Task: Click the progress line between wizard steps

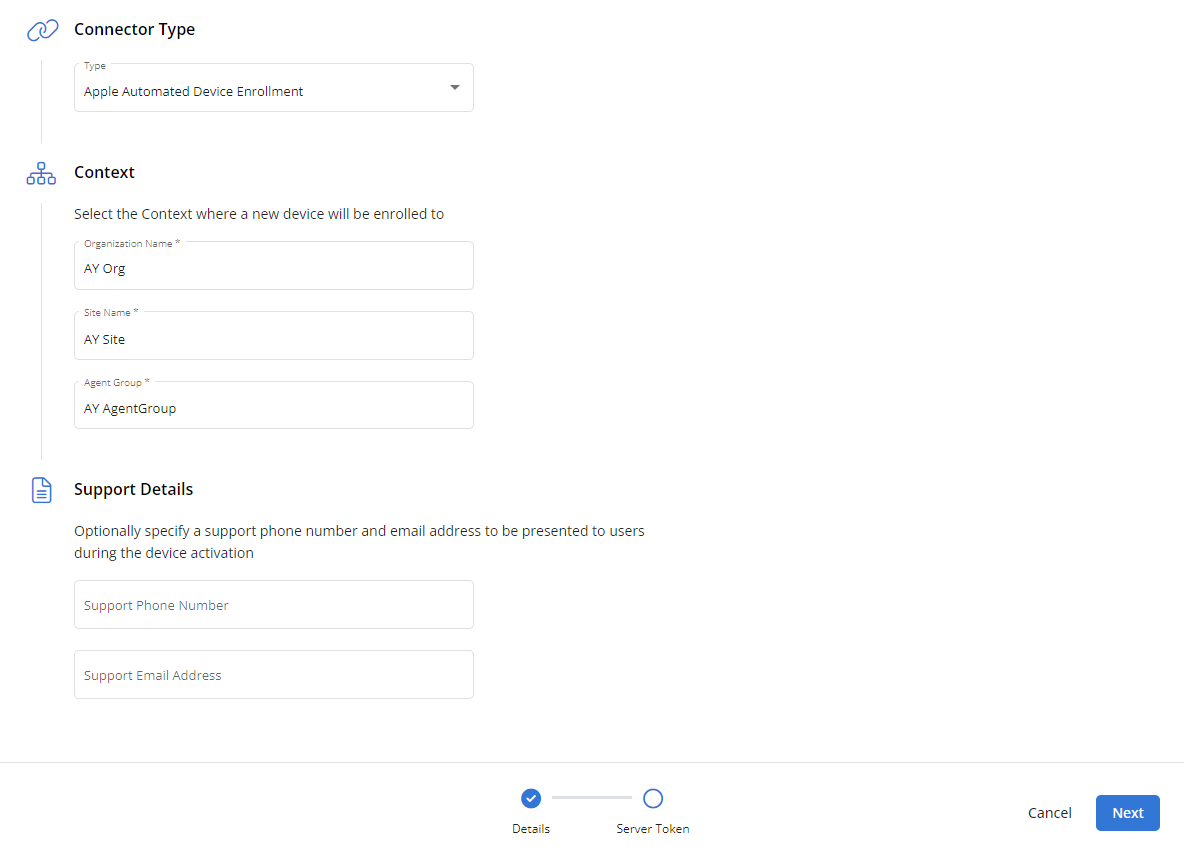Action: pyautogui.click(x=592, y=798)
